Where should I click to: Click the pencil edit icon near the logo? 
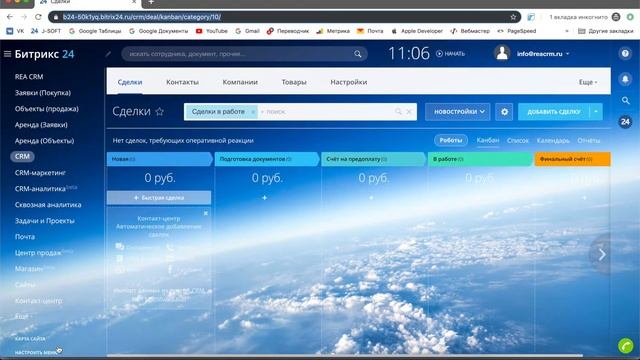[108, 54]
